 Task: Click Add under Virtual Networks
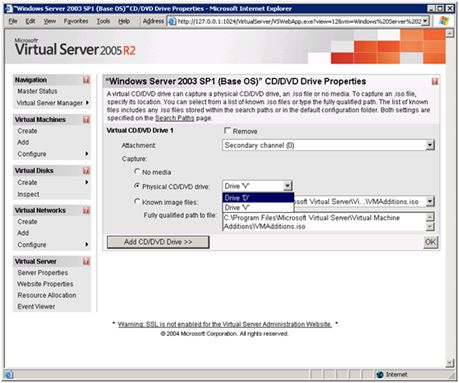(x=23, y=233)
